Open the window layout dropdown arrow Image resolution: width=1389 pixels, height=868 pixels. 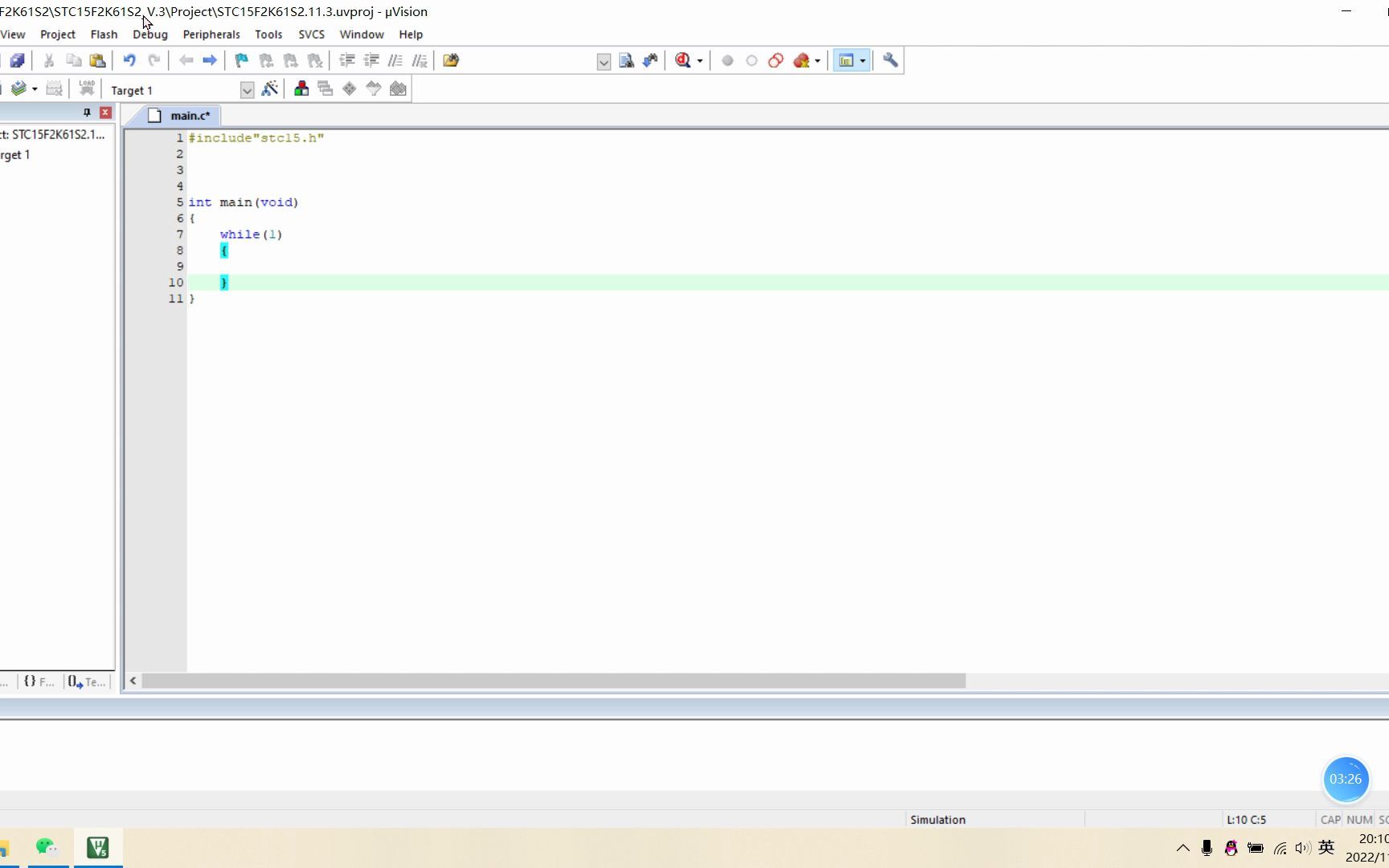tap(862, 61)
